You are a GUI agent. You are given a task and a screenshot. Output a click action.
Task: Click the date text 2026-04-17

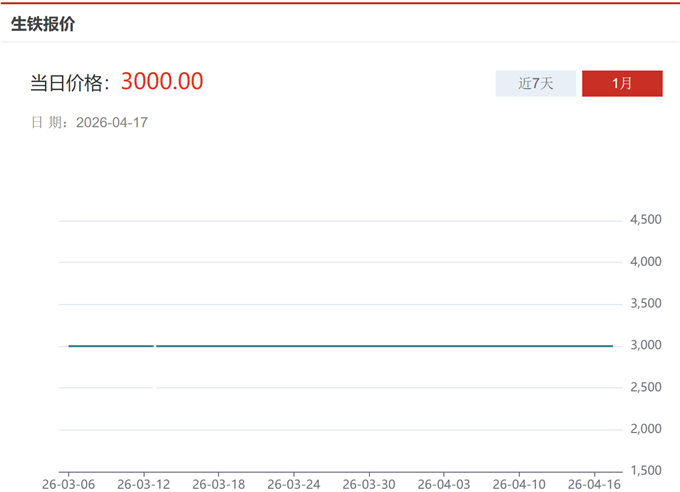[x=112, y=123]
